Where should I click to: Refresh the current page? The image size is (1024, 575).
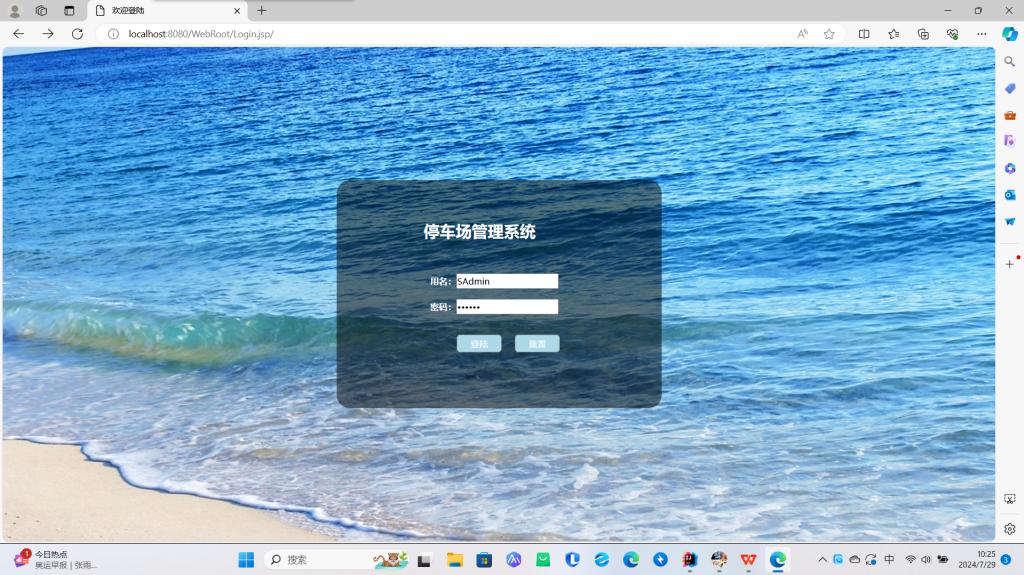point(77,34)
